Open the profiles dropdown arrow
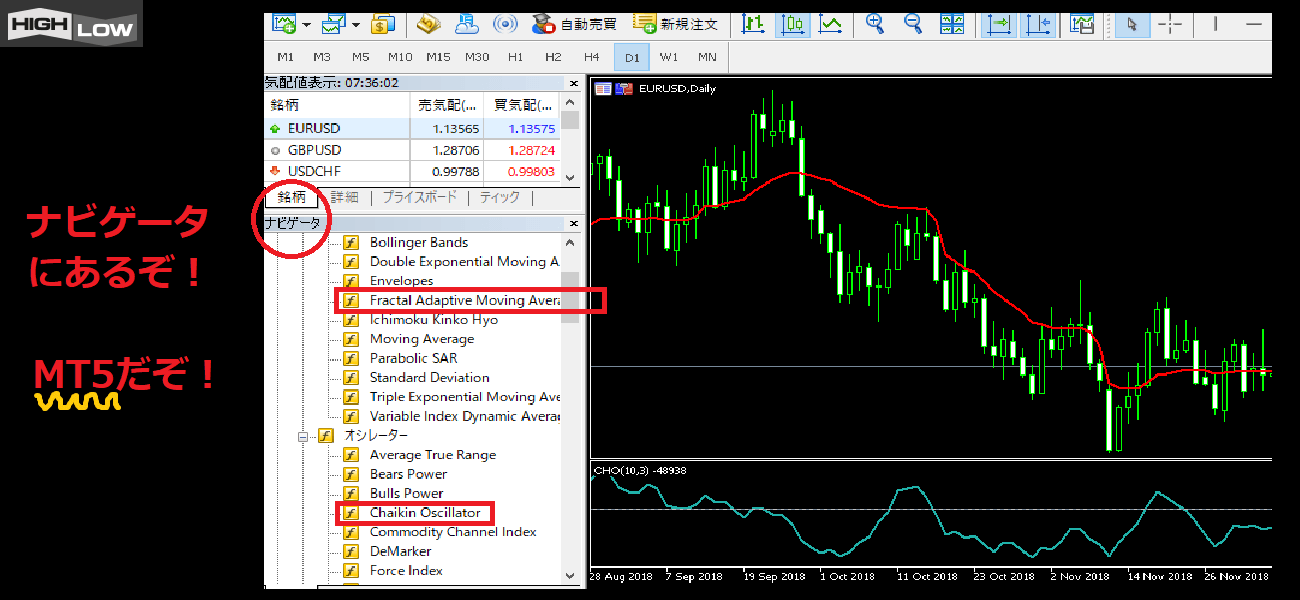This screenshot has height=600, width=1300. tap(356, 24)
